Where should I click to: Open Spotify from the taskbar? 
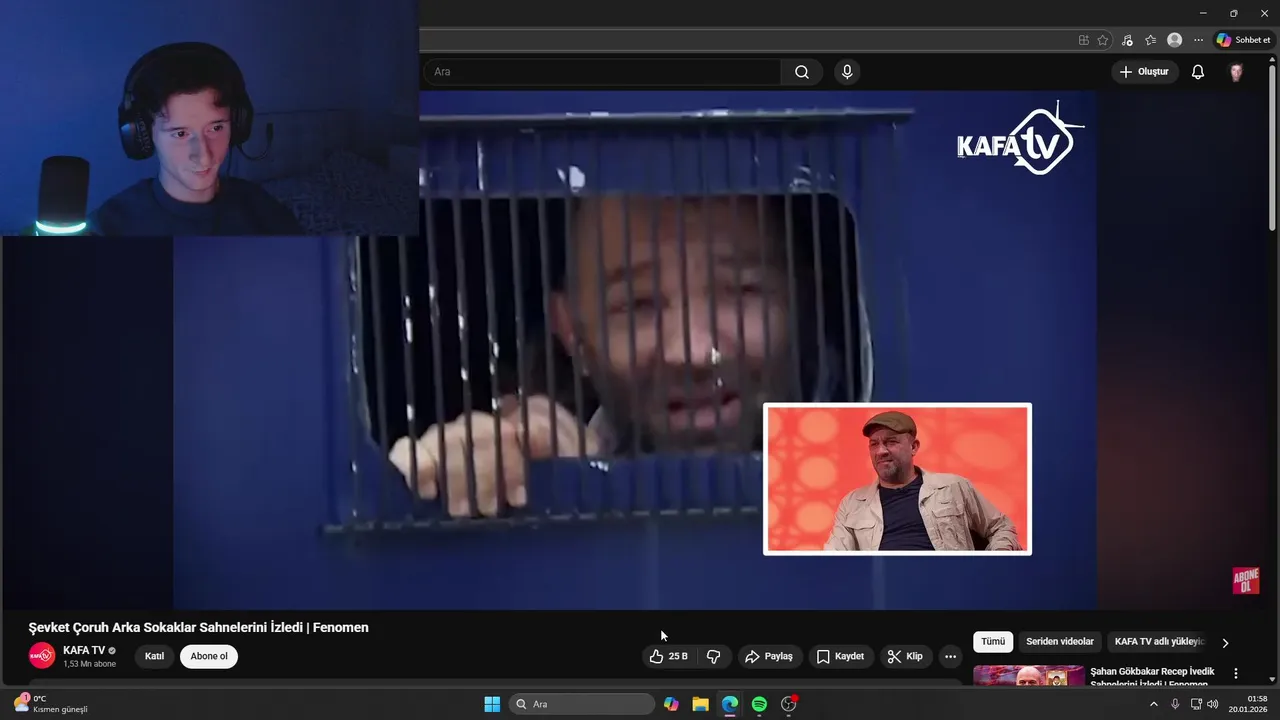759,704
